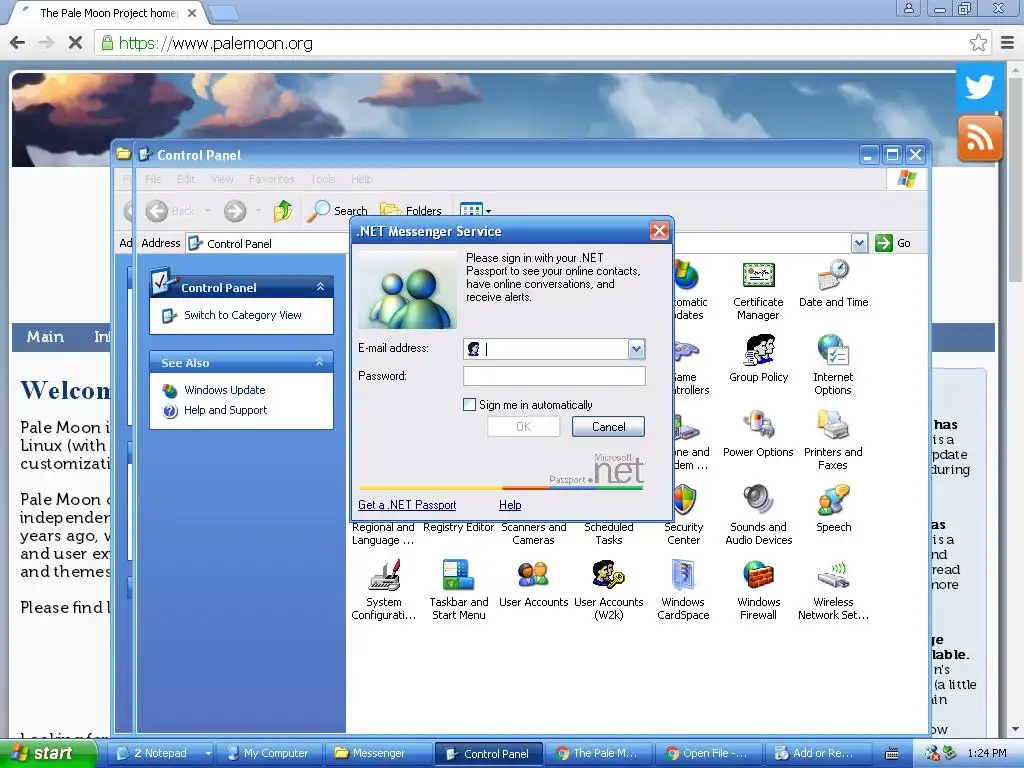Click Switch to Category View link
This screenshot has height=768, width=1024.
242,315
